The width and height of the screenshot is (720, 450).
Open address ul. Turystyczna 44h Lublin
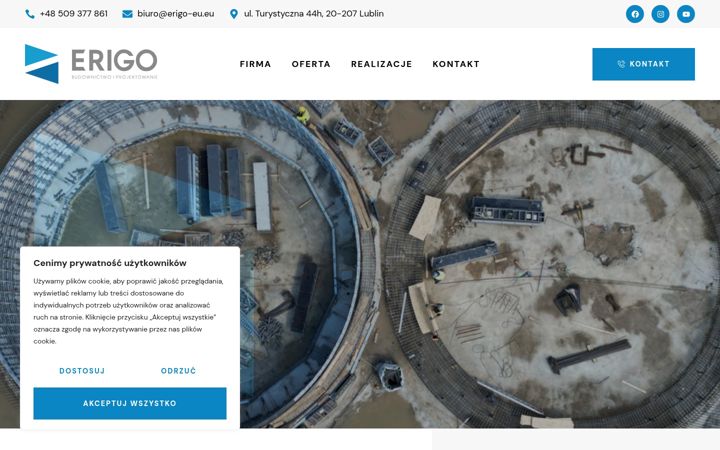click(x=314, y=14)
